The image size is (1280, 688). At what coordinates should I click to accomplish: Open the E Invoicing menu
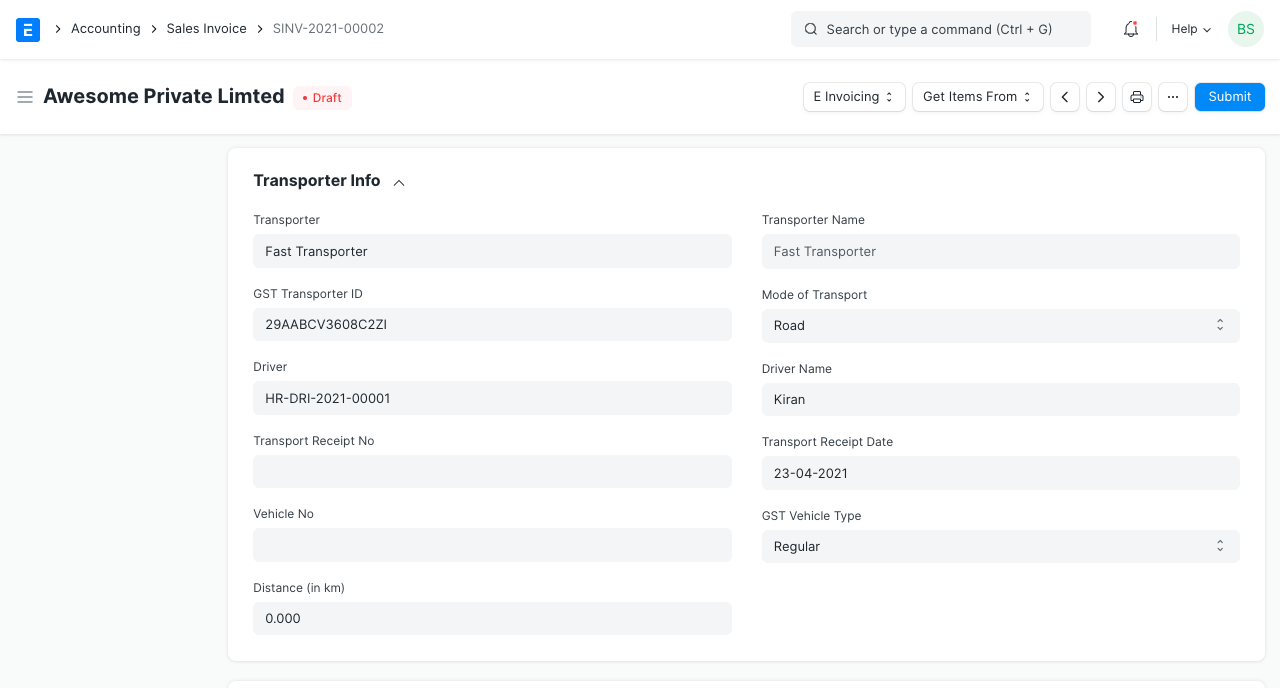(x=853, y=96)
